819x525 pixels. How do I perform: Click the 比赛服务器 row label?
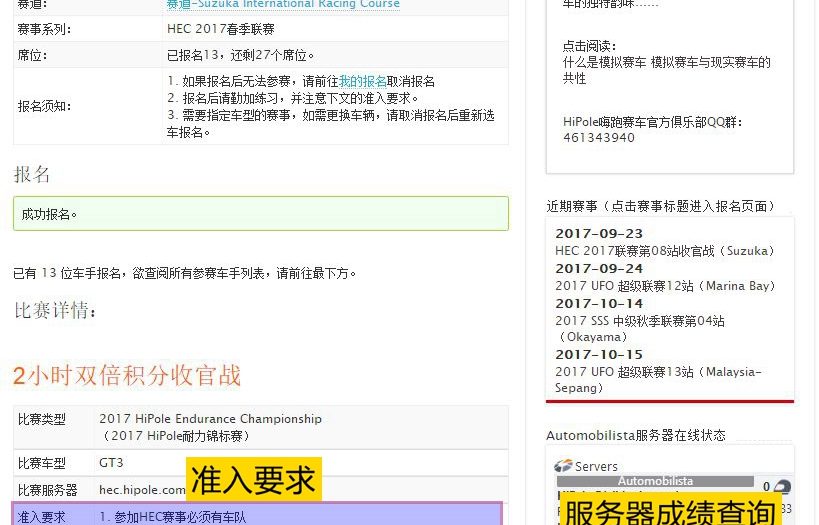(x=48, y=490)
